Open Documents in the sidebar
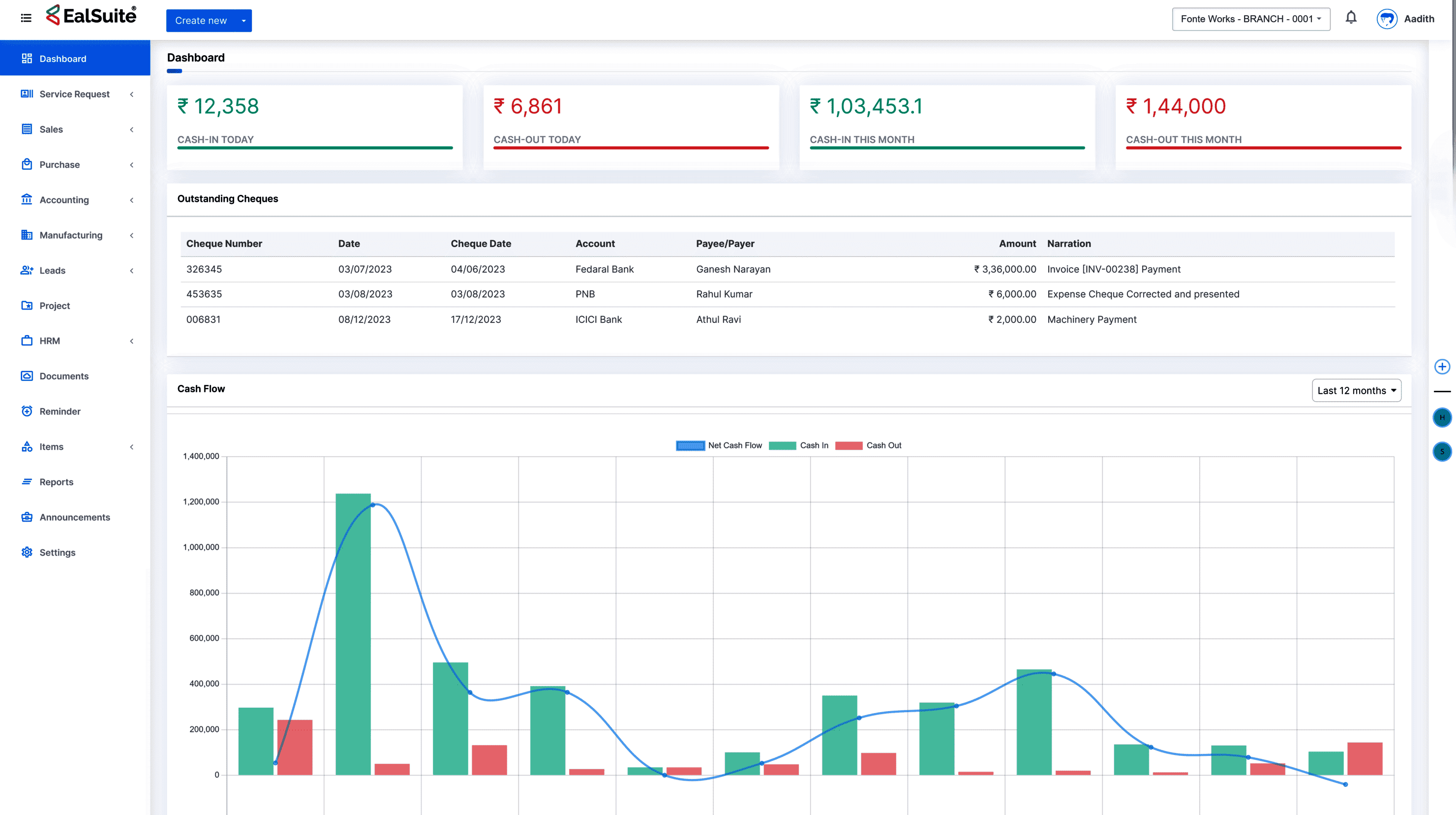Image resolution: width=1456 pixels, height=815 pixels. (x=64, y=376)
